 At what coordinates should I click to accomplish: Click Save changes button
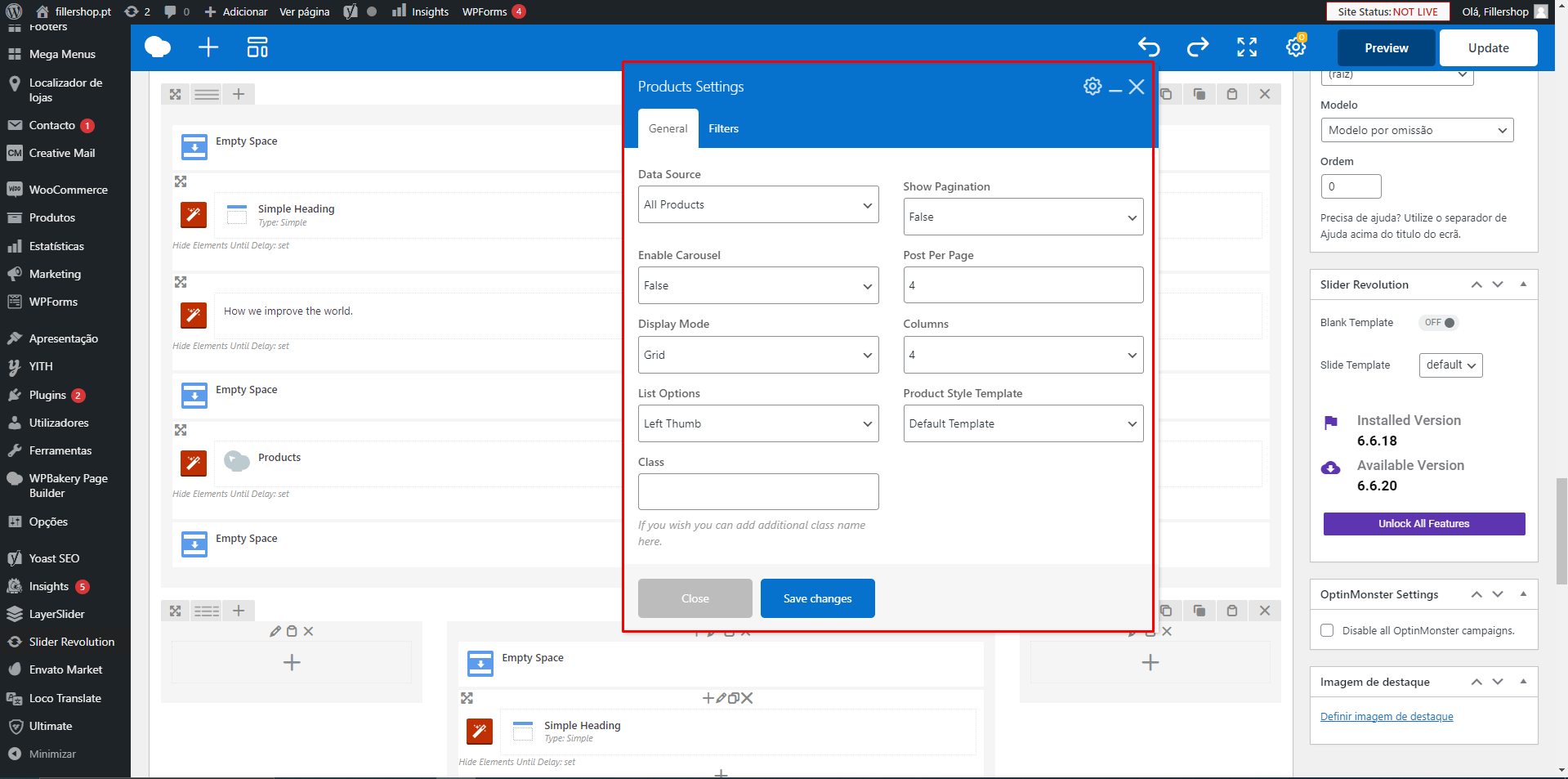point(817,598)
